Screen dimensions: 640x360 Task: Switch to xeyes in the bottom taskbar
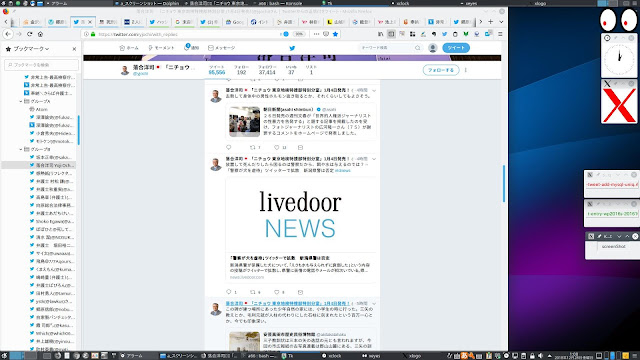point(371,356)
